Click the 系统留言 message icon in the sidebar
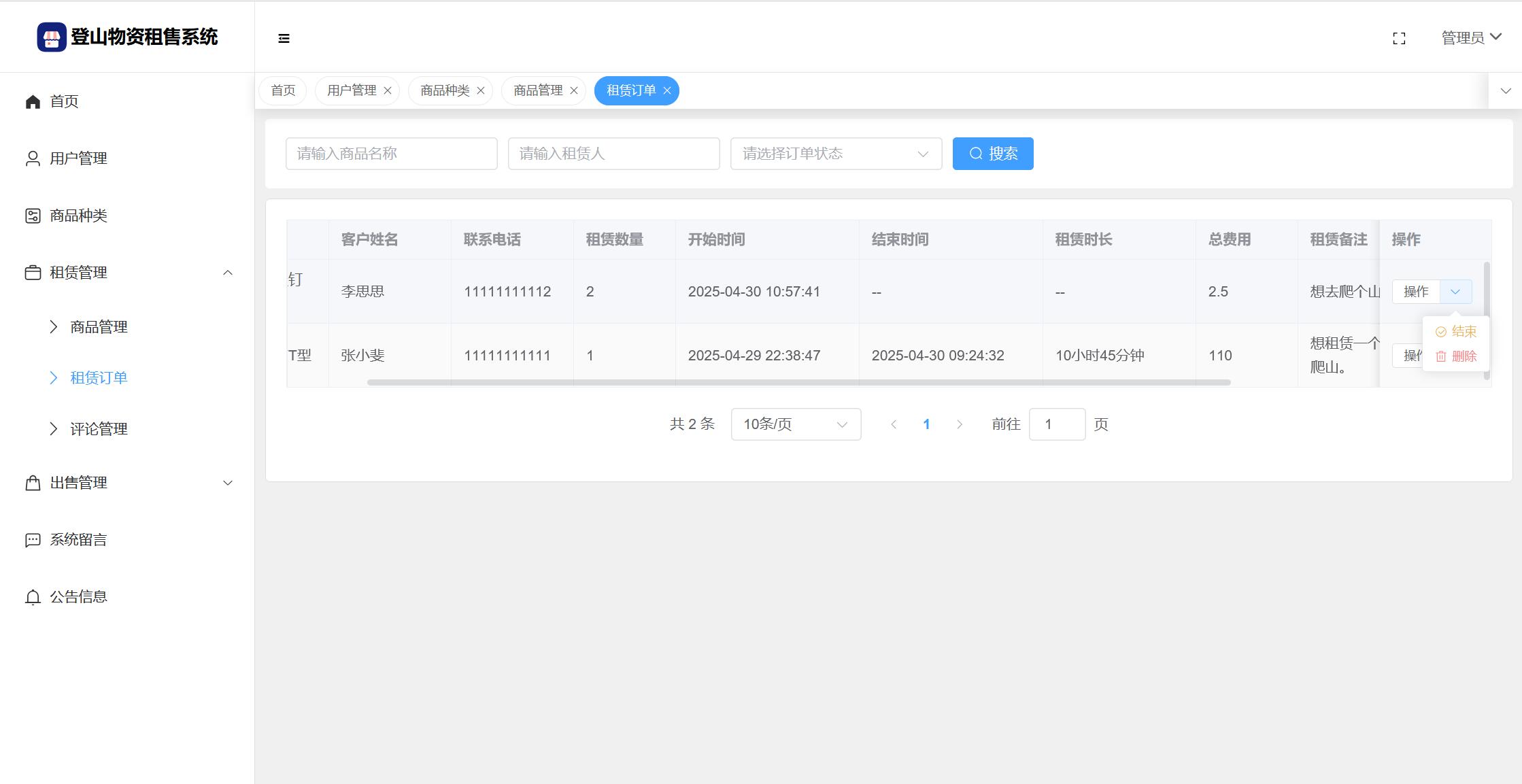This screenshot has width=1522, height=784. (33, 540)
